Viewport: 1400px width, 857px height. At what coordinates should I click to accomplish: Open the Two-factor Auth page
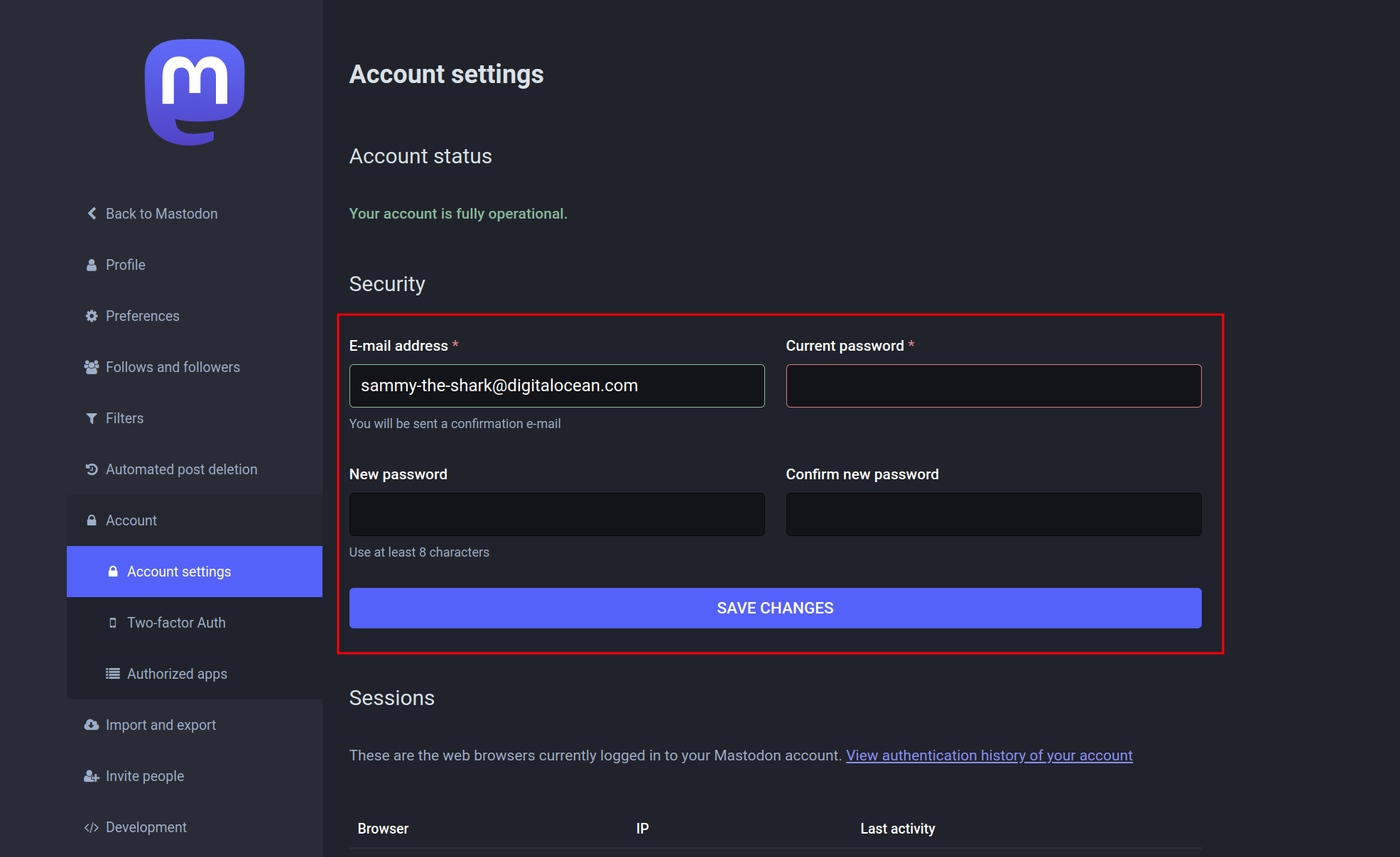point(195,623)
